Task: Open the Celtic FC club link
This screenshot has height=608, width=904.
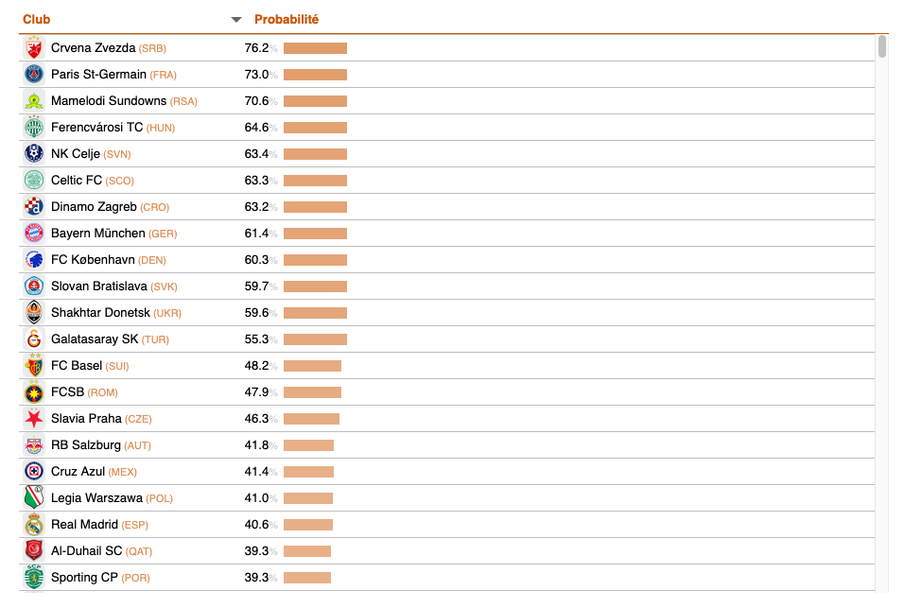Action: (76, 180)
